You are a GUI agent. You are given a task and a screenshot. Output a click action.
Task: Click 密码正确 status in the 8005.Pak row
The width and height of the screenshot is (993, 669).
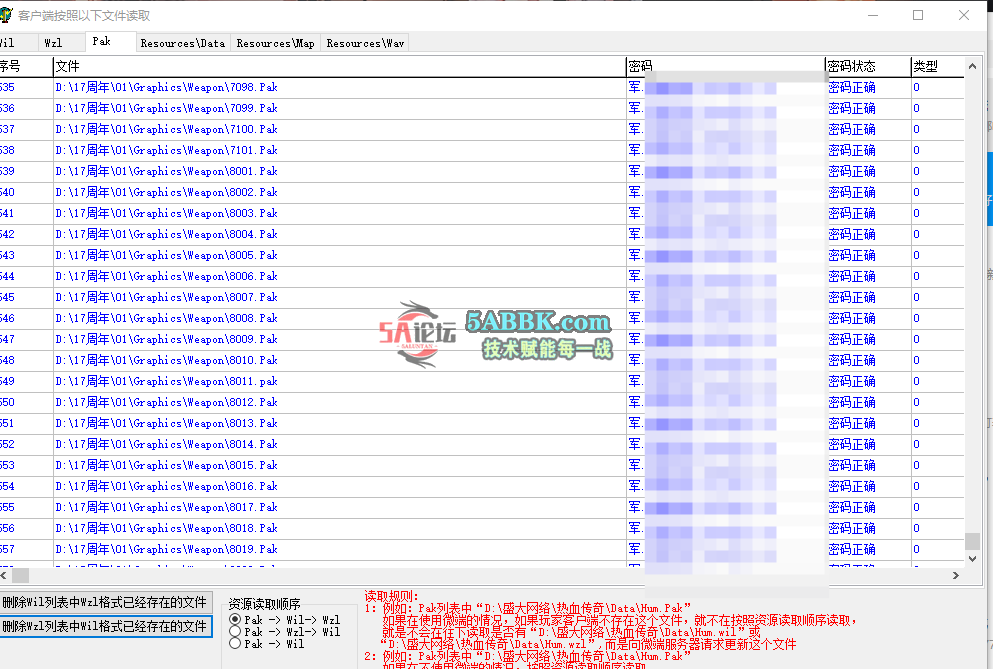(x=852, y=255)
